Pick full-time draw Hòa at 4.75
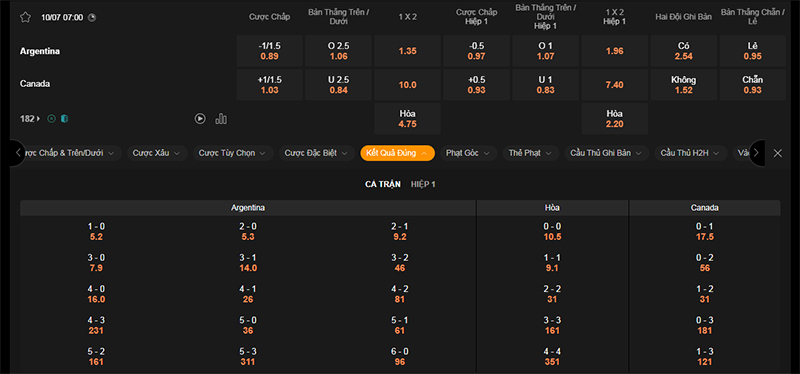The image size is (800, 374). click(x=407, y=118)
